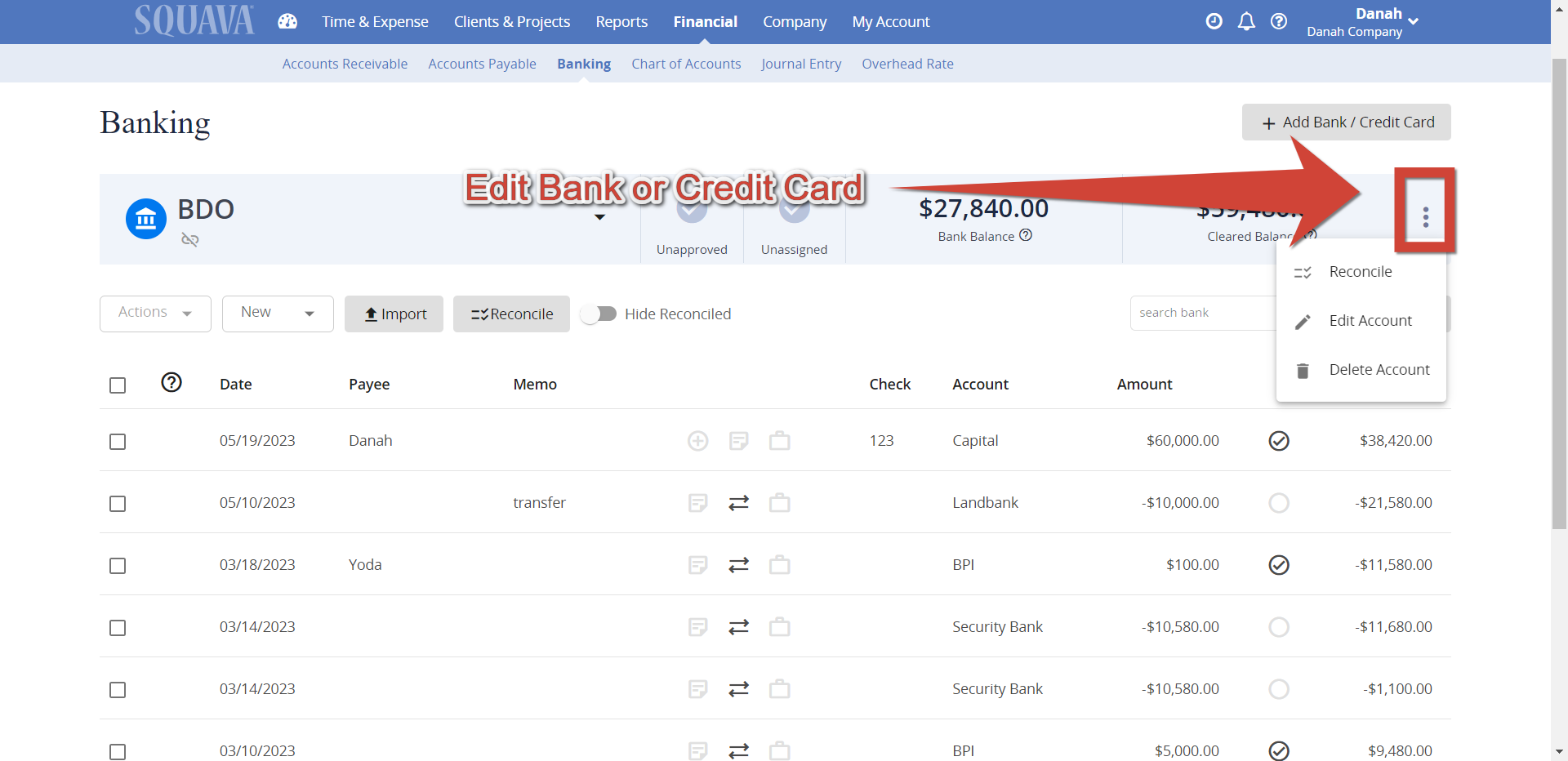Open the Actions dropdown
Screen dimensions: 1568x761
click(x=155, y=313)
